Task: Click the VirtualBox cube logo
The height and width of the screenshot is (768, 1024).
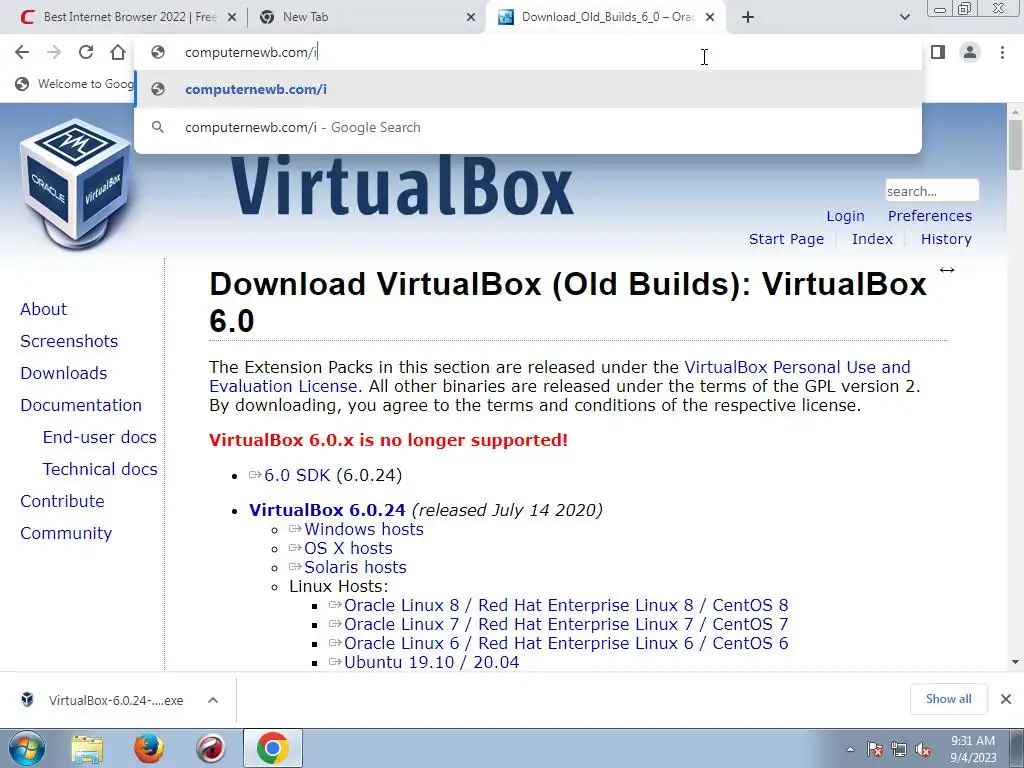Action: point(75,184)
